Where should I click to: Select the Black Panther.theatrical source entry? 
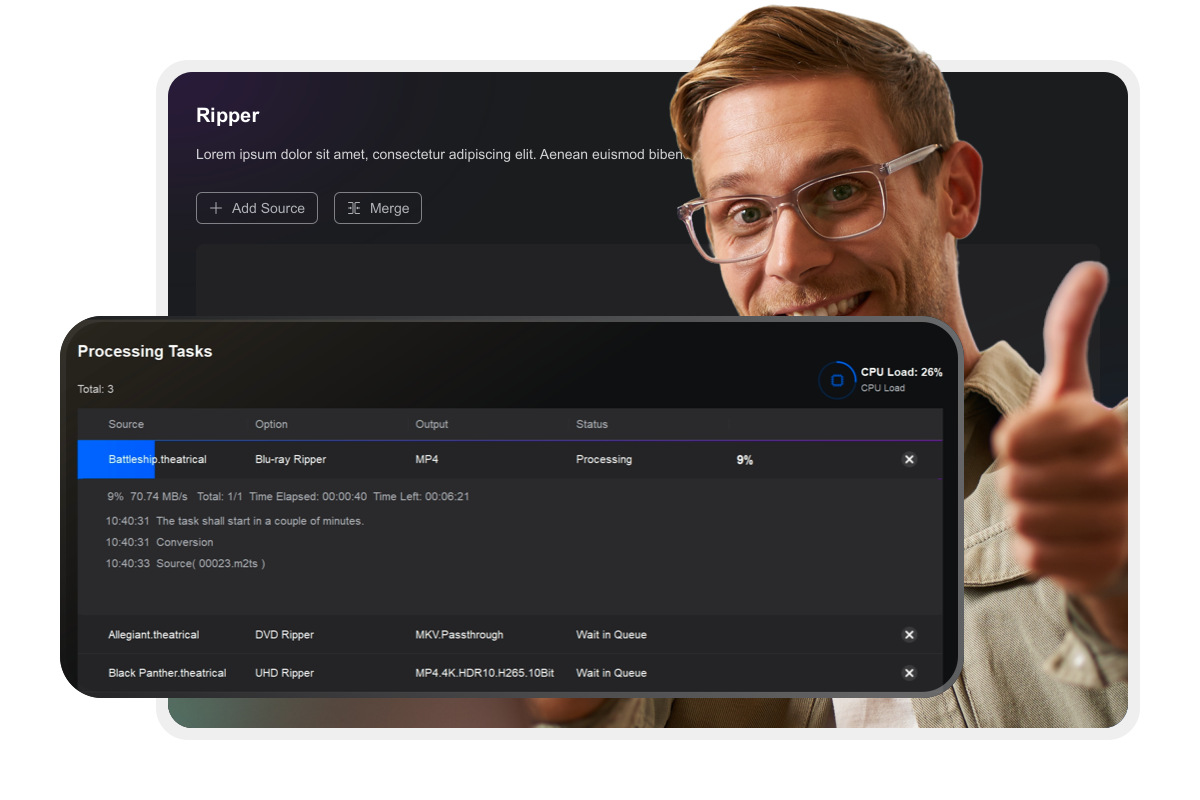tap(167, 673)
